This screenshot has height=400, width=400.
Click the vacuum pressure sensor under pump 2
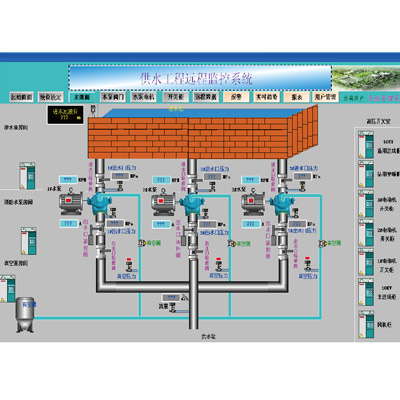[219, 265]
